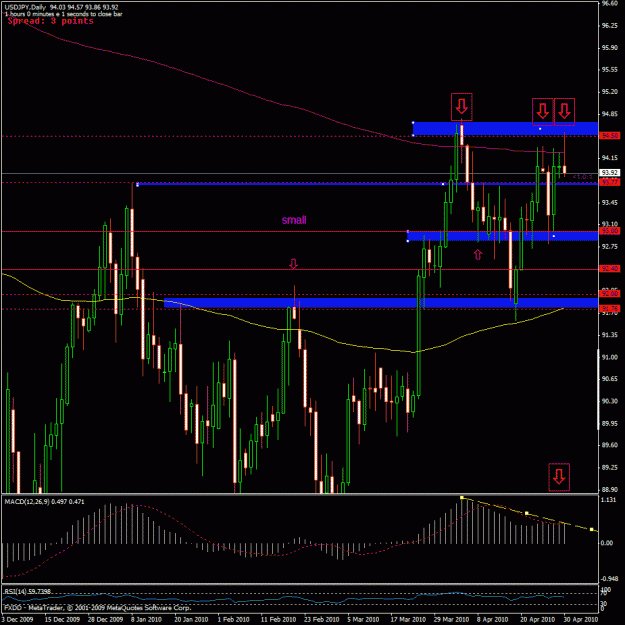The width and height of the screenshot is (625, 625).
Task: Click the 28 Dec 2009 date label
Action: 105,619
